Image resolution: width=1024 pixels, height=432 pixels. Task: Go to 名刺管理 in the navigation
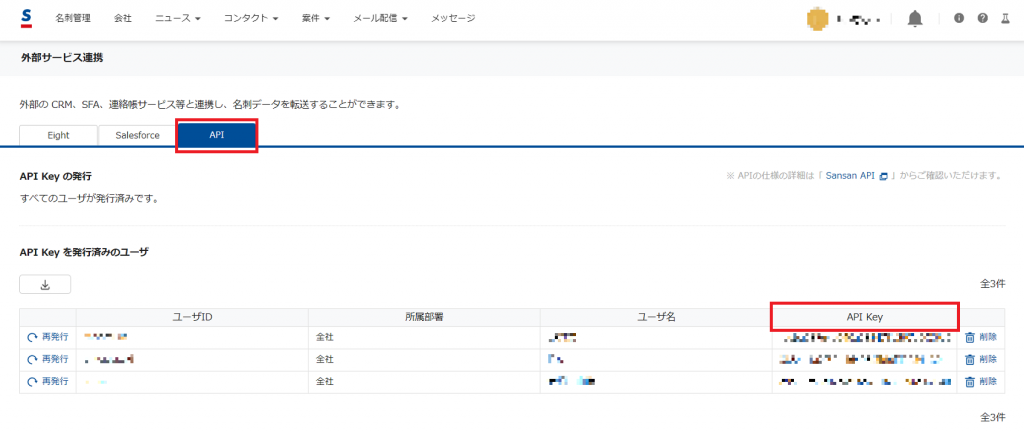pos(72,19)
